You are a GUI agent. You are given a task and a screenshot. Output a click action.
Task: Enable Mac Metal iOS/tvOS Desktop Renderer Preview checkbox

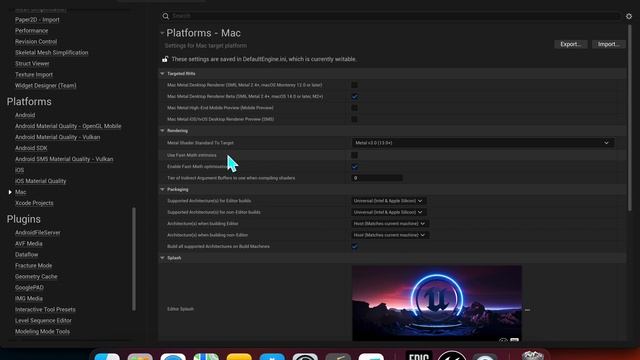tap(354, 119)
